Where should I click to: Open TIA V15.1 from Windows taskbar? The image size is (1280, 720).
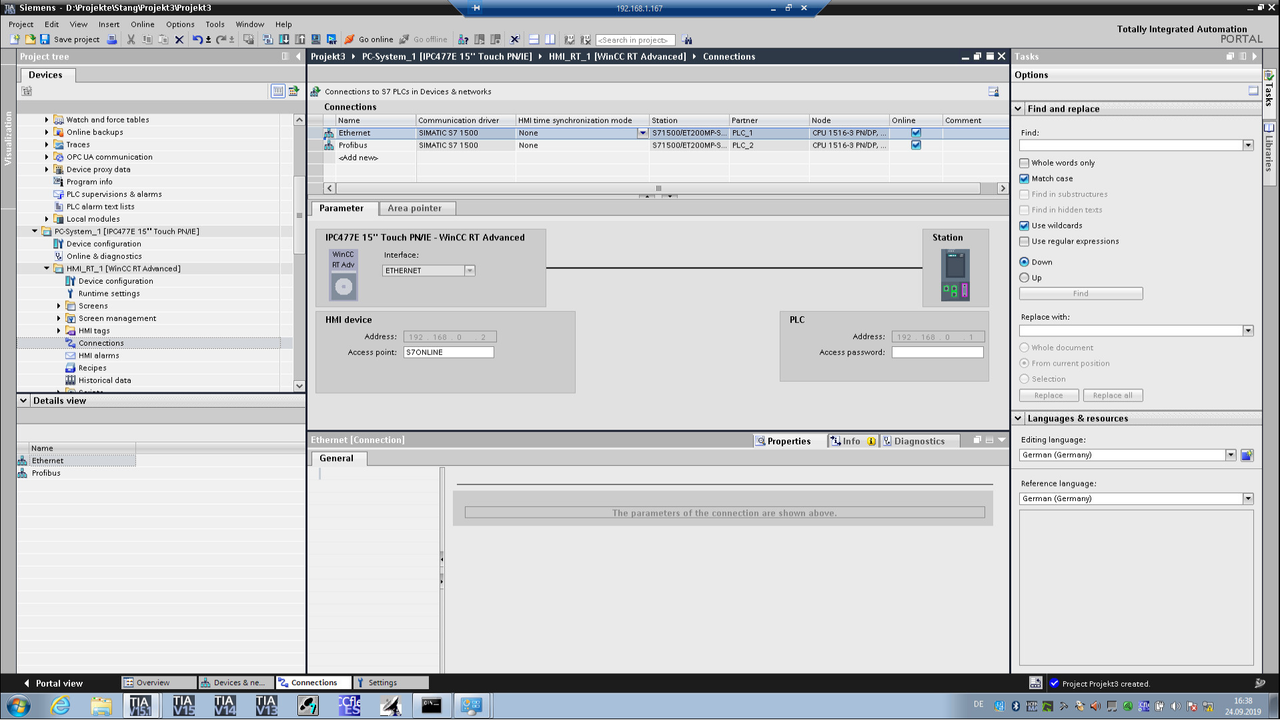141,706
